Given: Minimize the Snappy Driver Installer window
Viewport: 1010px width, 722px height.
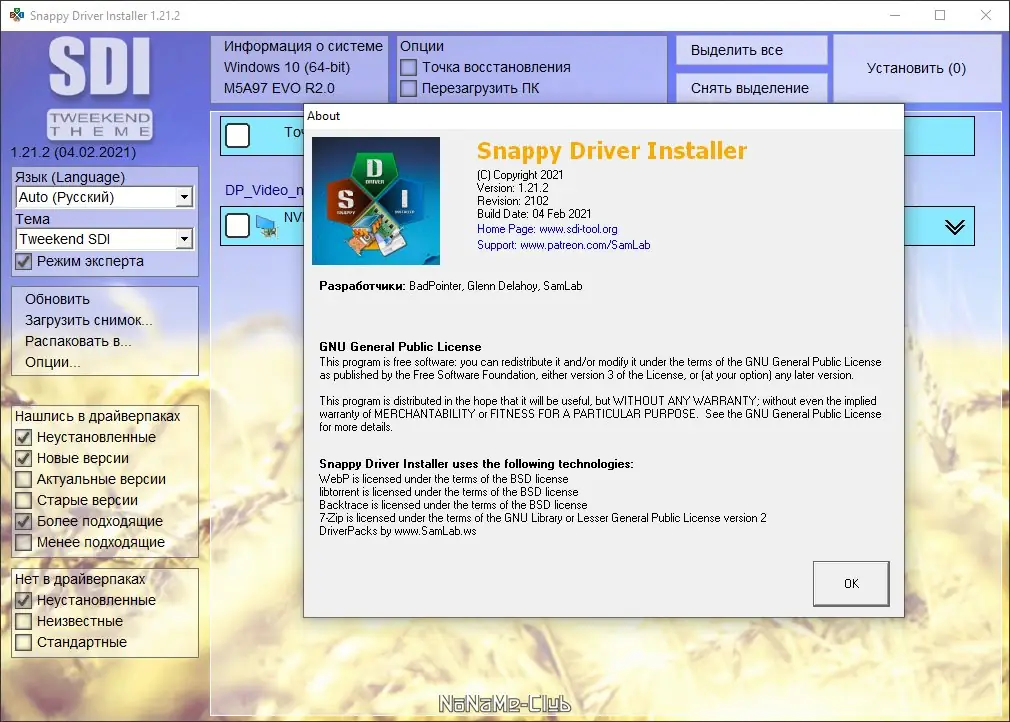Looking at the screenshot, I should 895,15.
